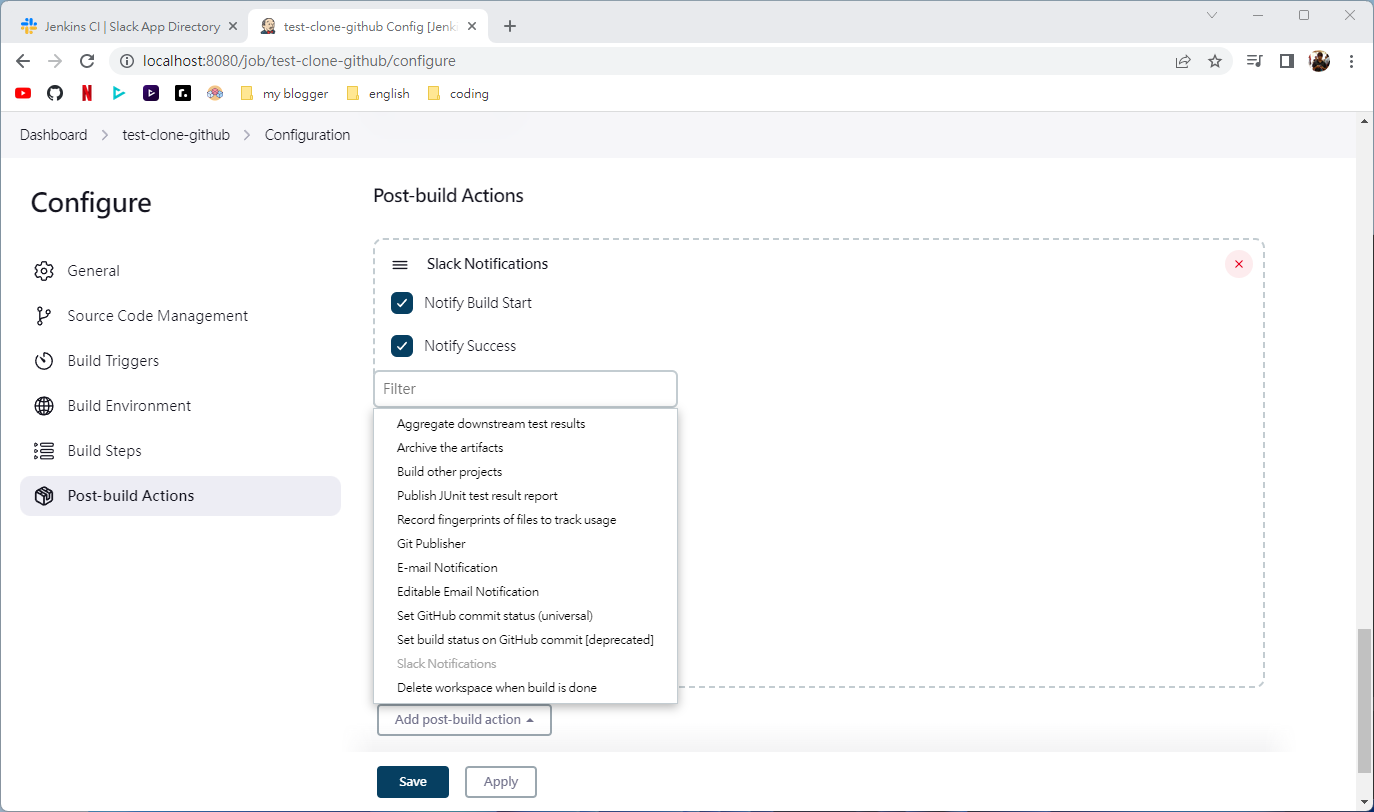The width and height of the screenshot is (1374, 812).
Task: Open the Netflix bookmark icon
Action: 87,93
